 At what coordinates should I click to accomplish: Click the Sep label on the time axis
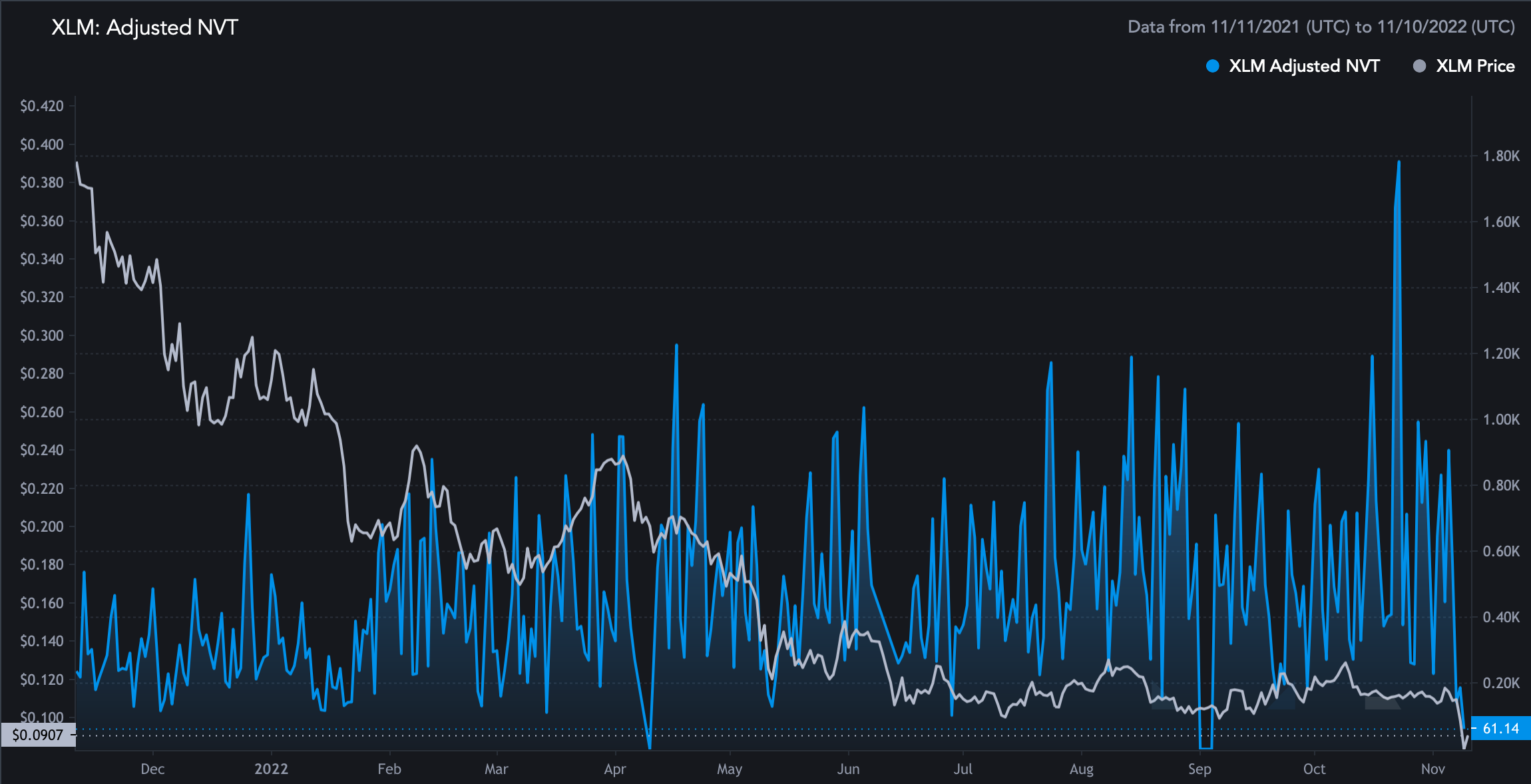(x=1200, y=769)
